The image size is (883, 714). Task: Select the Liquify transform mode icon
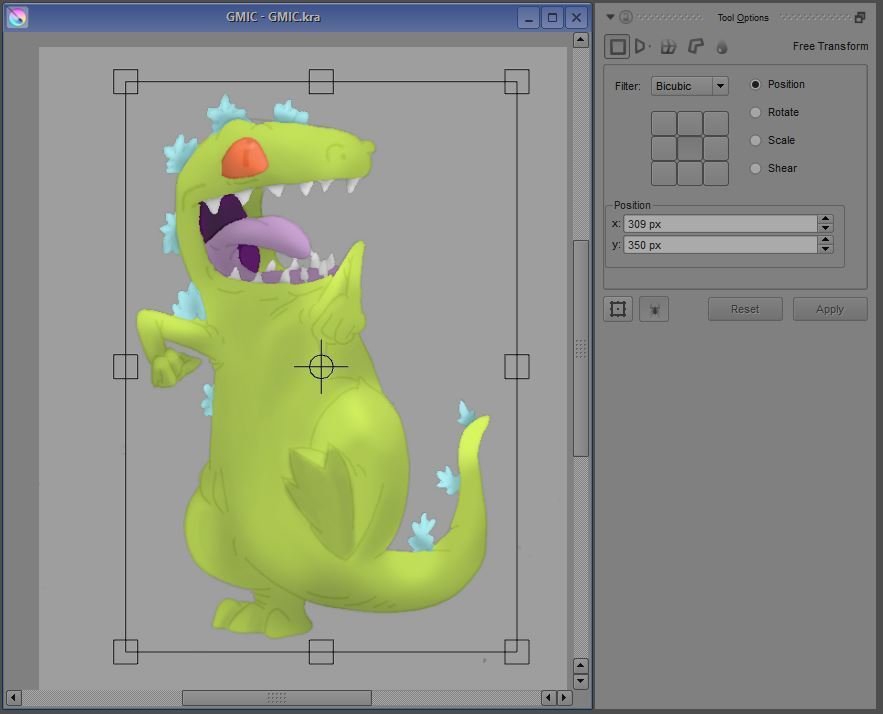coord(722,47)
